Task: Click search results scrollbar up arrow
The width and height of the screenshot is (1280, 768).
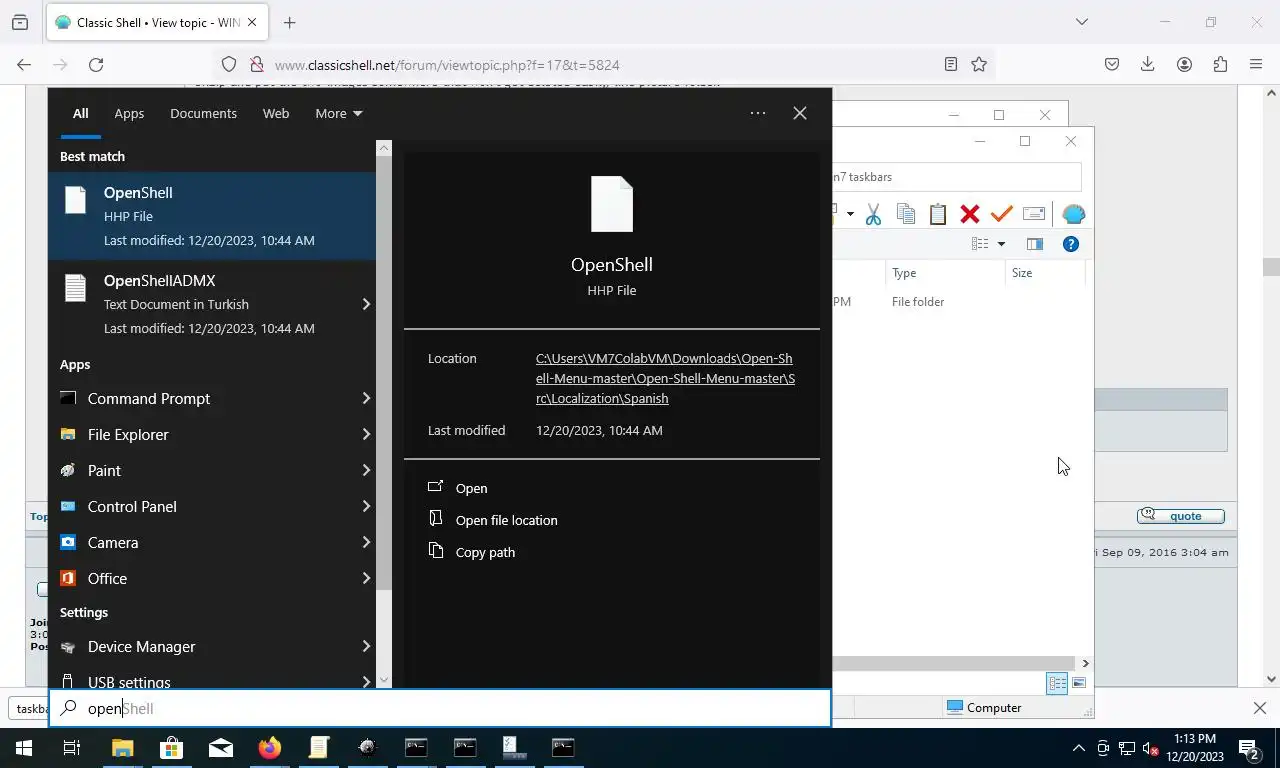Action: click(x=384, y=148)
